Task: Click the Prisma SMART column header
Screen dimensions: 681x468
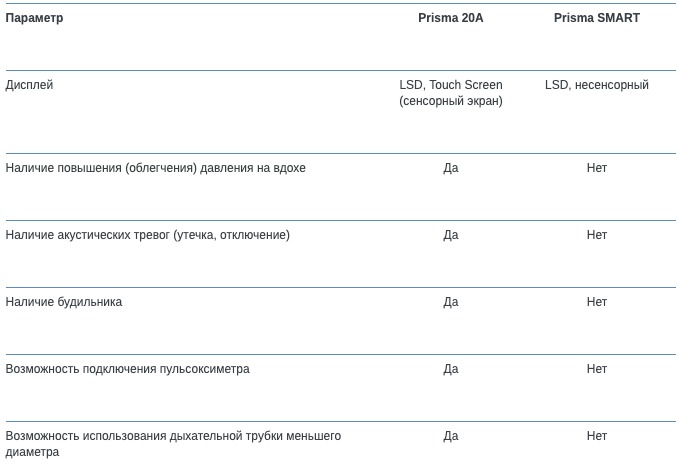Action: click(x=597, y=18)
